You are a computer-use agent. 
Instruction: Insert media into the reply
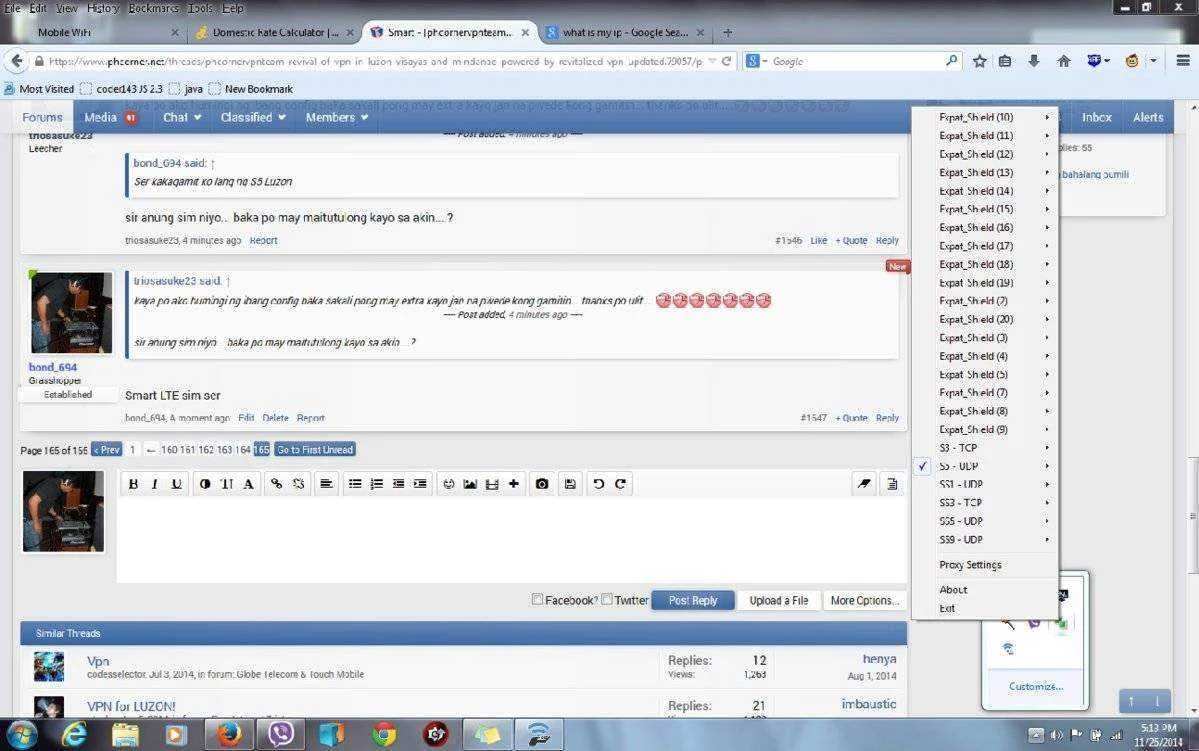click(492, 484)
